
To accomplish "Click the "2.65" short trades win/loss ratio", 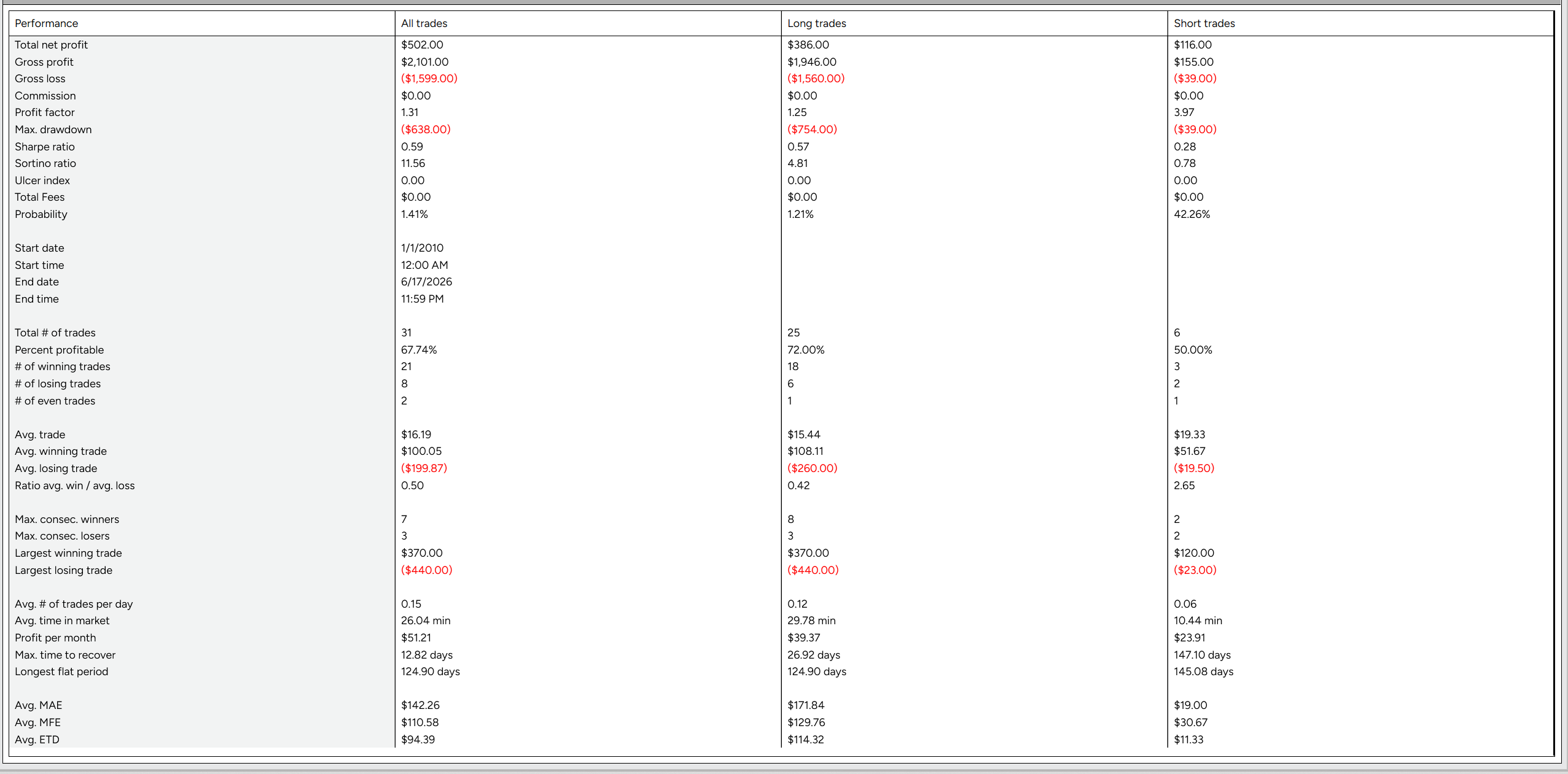I will (x=1185, y=486).
